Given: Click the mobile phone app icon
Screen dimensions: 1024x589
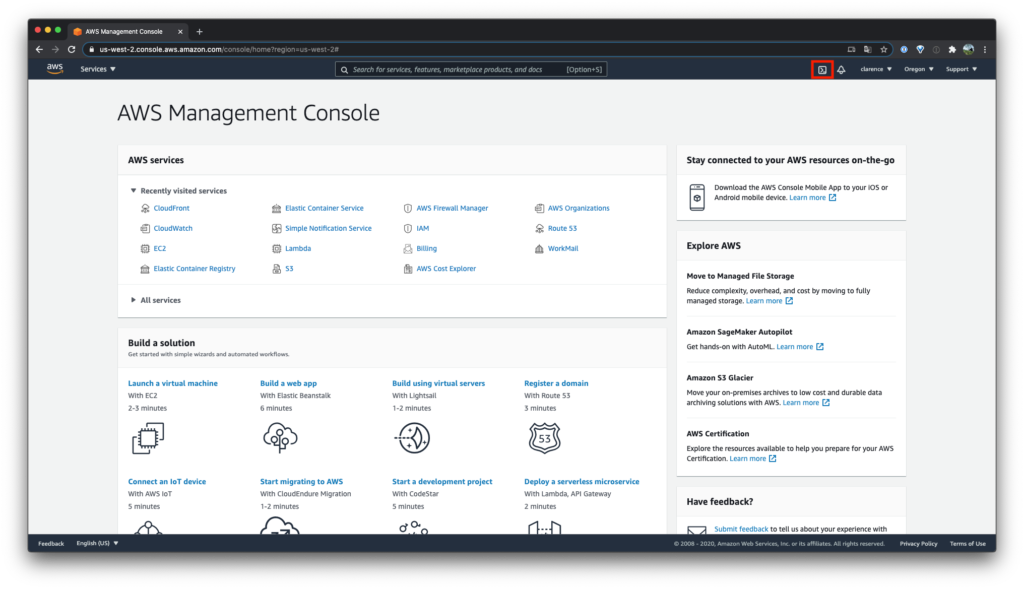Looking at the screenshot, I should point(697,197).
